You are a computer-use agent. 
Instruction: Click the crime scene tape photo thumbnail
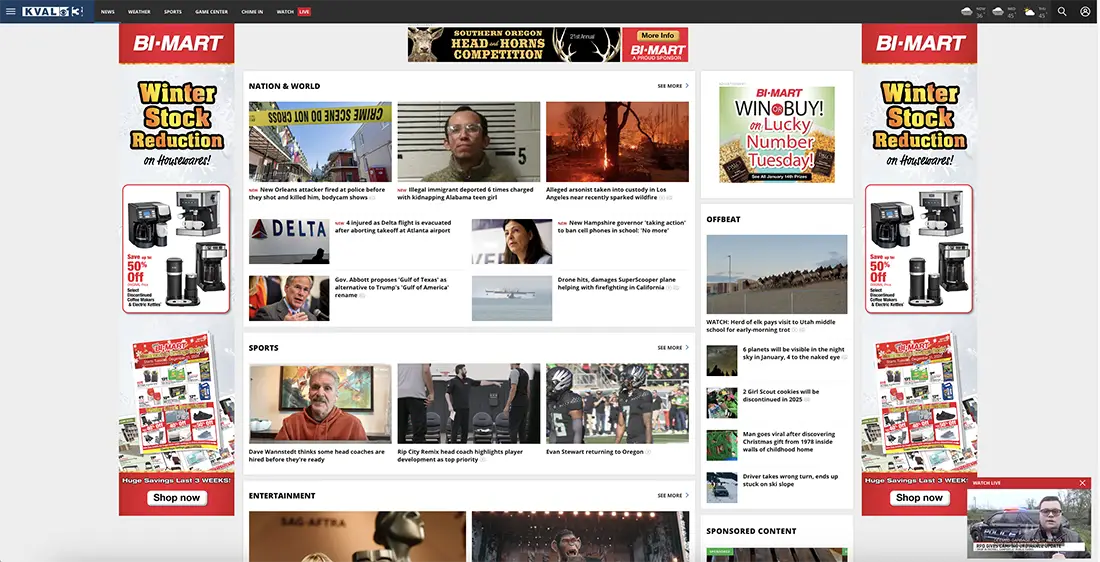320,142
